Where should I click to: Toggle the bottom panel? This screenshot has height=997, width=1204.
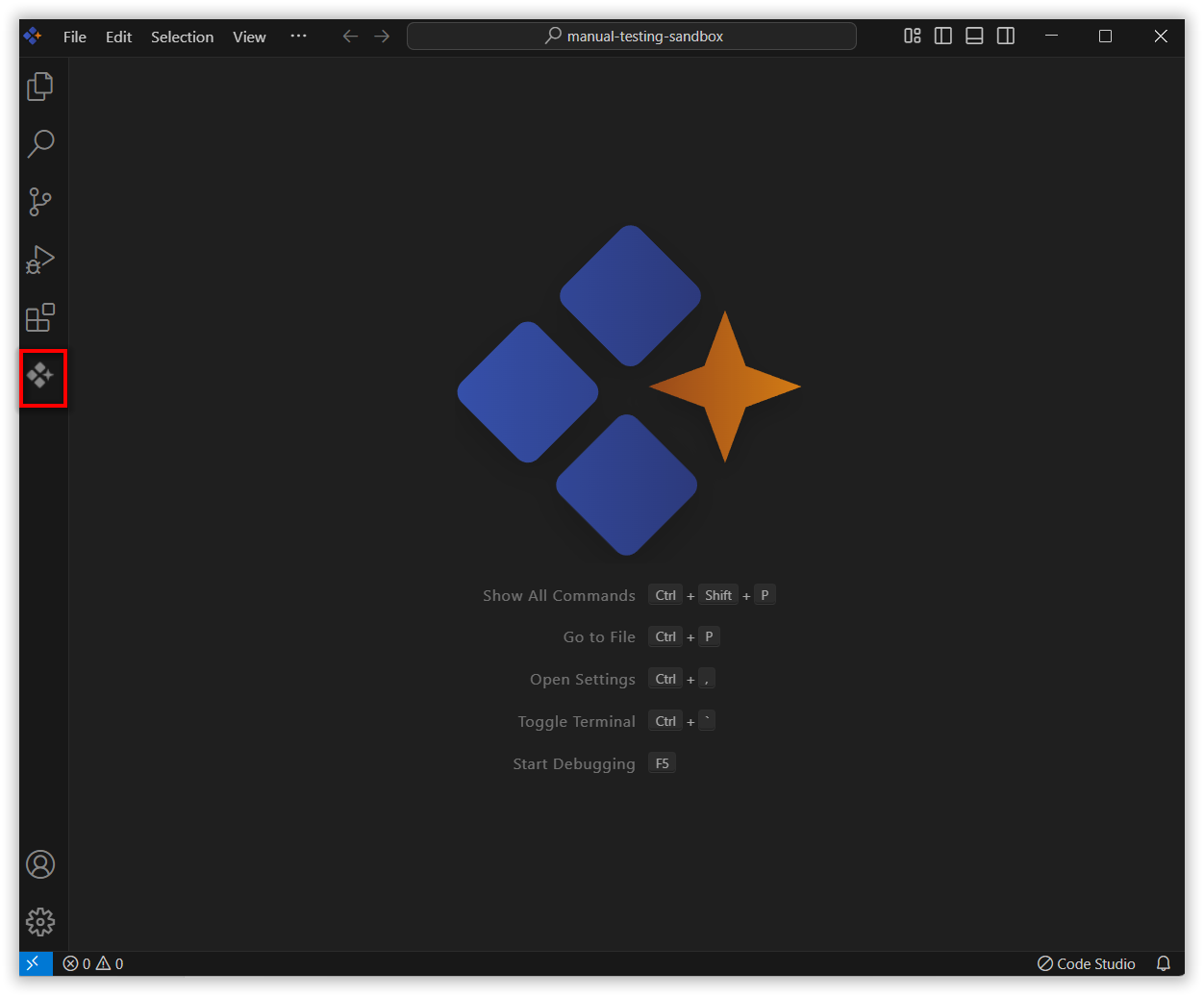[x=974, y=37]
